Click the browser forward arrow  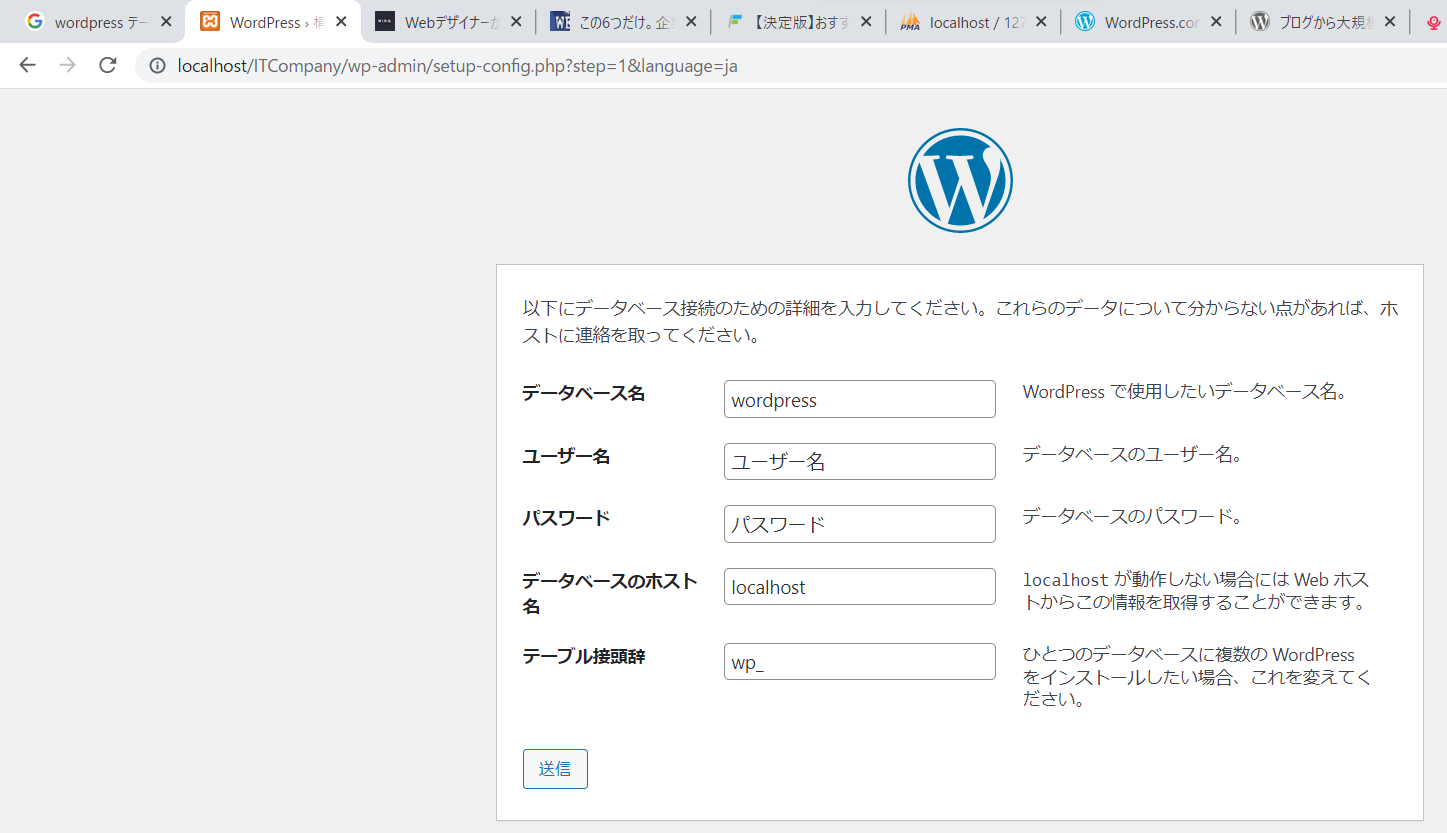coord(67,66)
